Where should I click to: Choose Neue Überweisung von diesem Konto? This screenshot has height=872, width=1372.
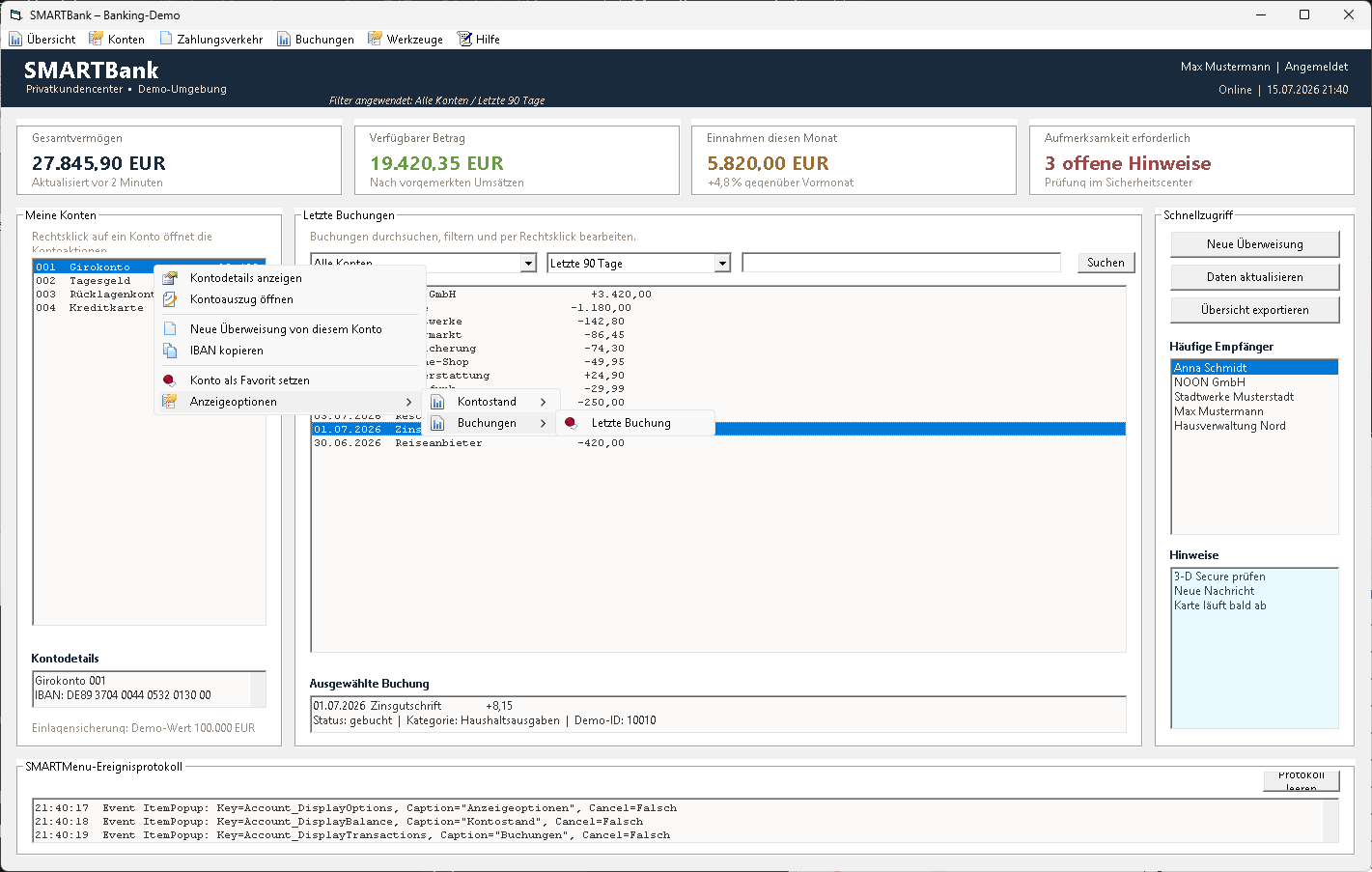[x=290, y=329]
